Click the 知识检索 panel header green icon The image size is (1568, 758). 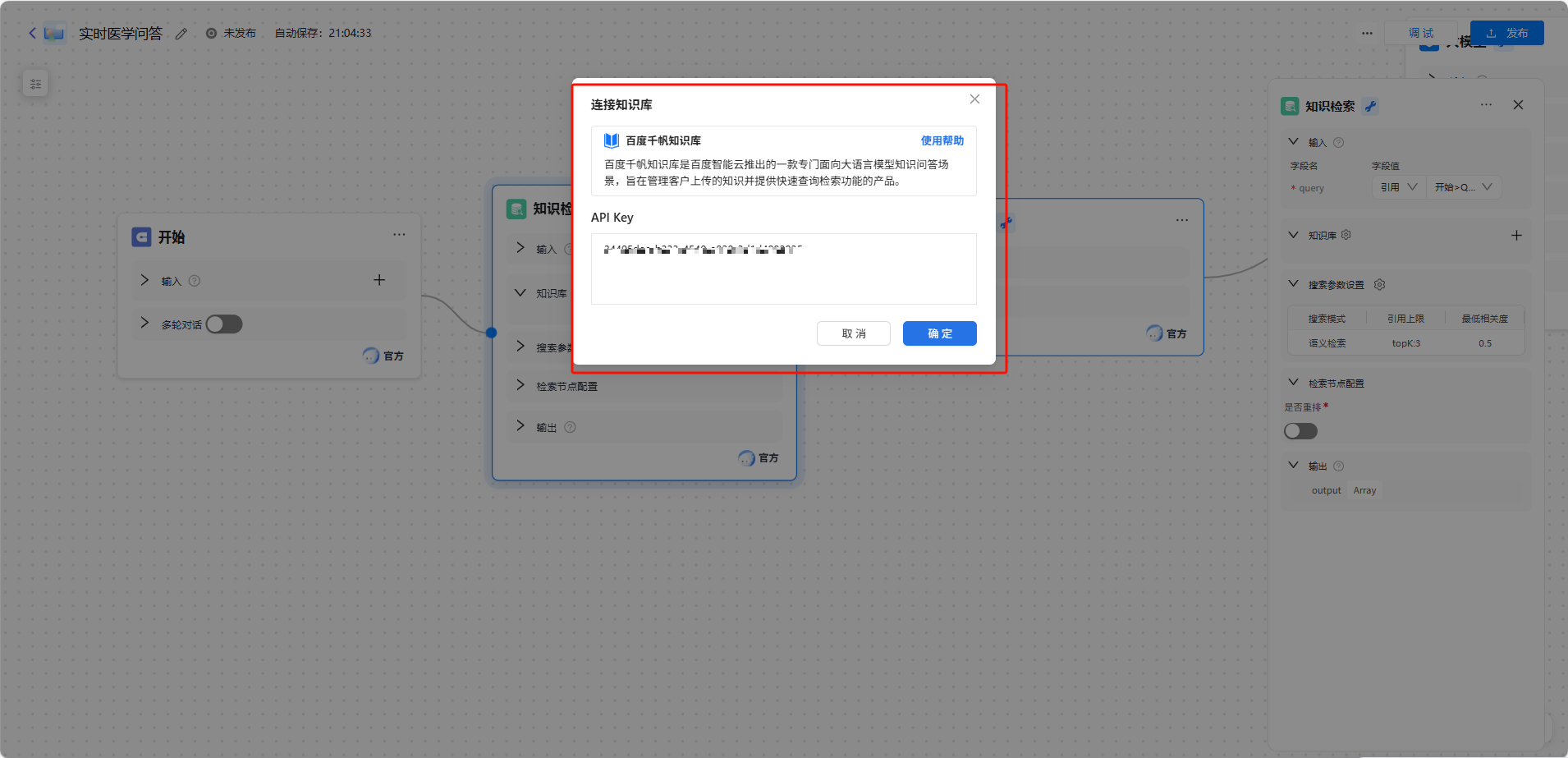point(1290,106)
